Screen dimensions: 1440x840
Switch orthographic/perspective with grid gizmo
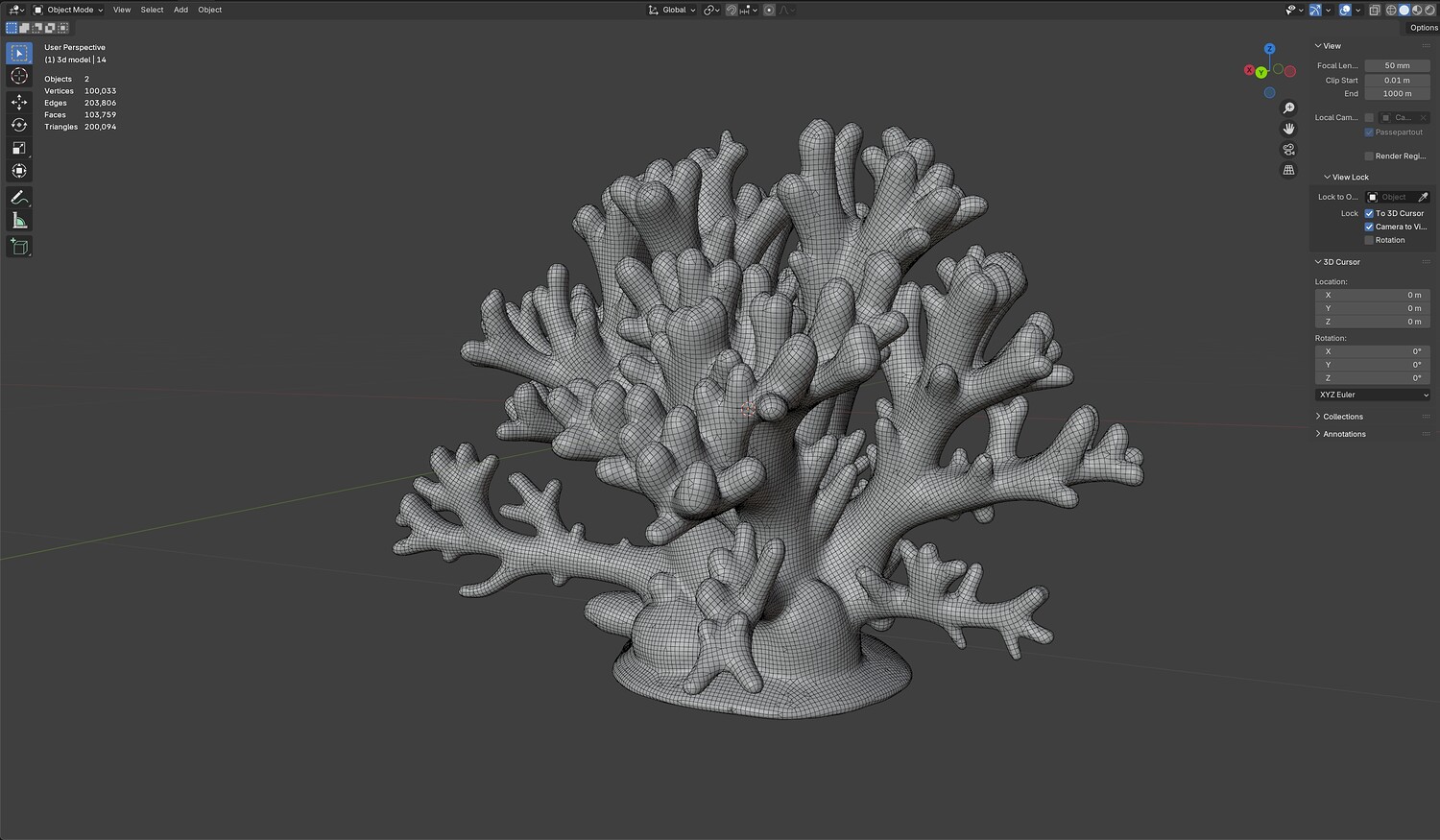[1289, 170]
